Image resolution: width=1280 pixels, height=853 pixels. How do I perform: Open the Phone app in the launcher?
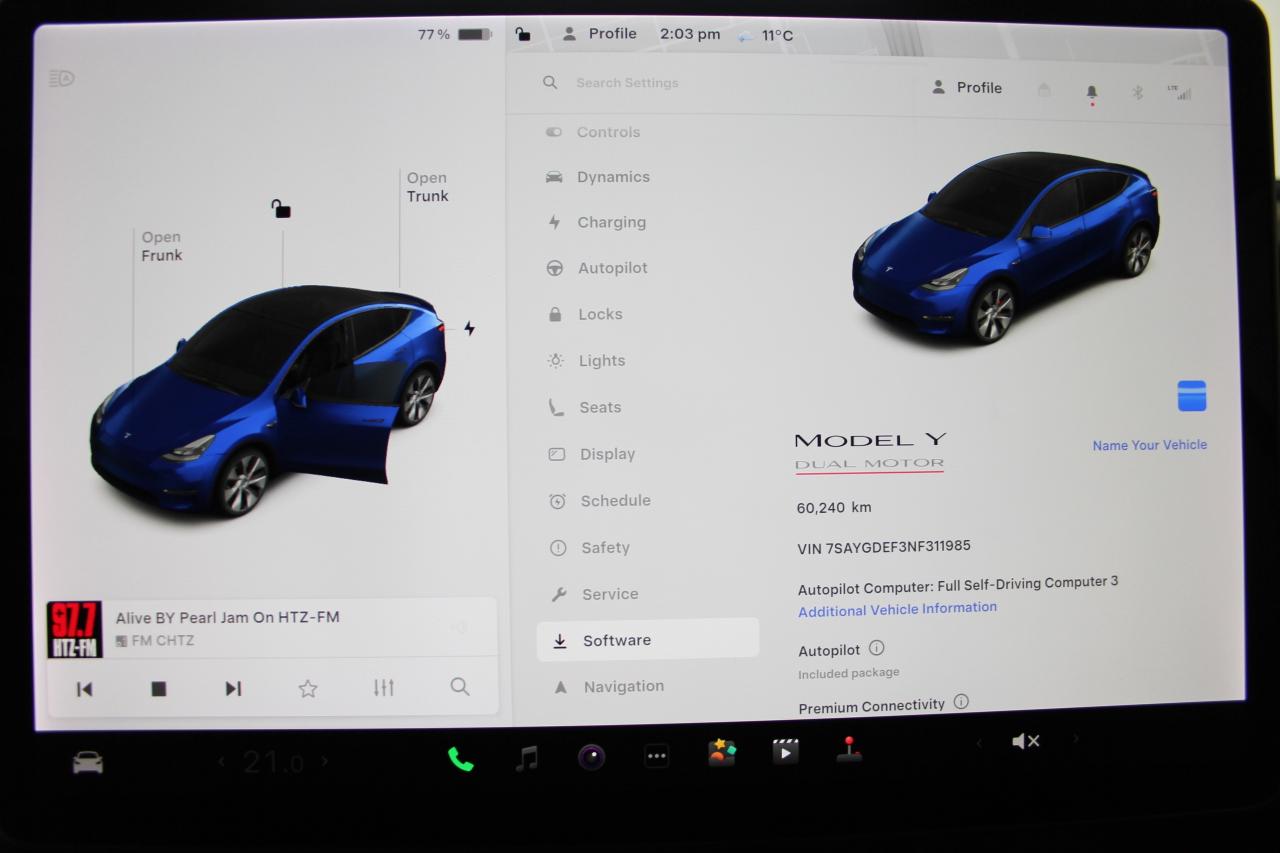[x=461, y=757]
